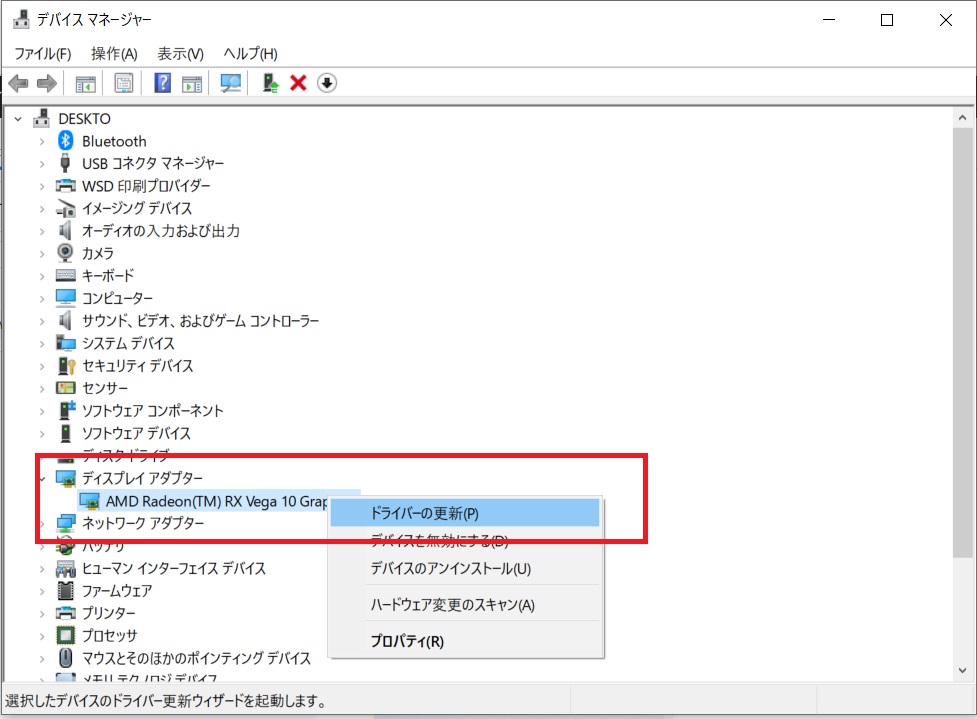
Task: Click the Back arrow toolbar icon
Action: [19, 83]
